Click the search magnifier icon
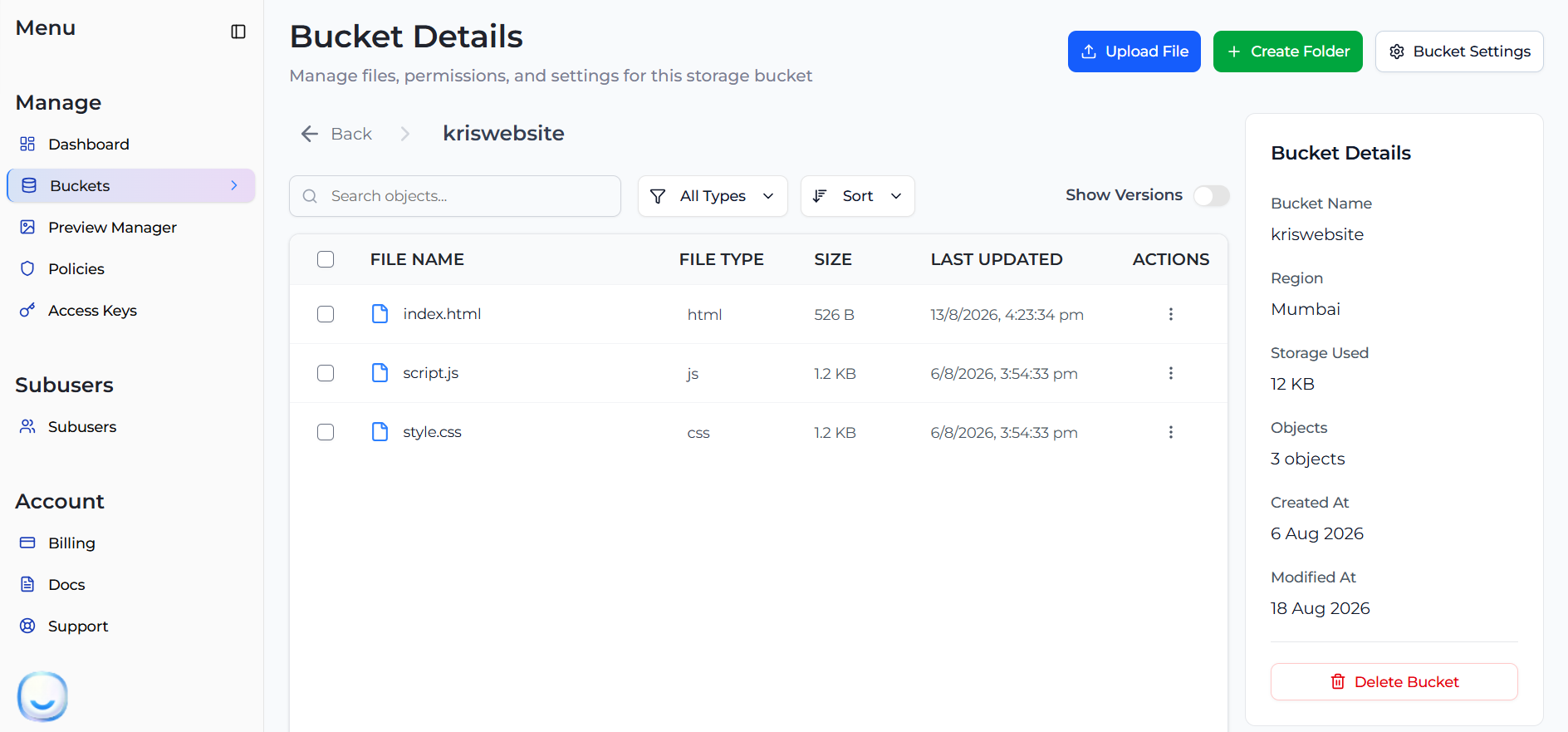Screen dimensions: 1568x732 click(311, 196)
